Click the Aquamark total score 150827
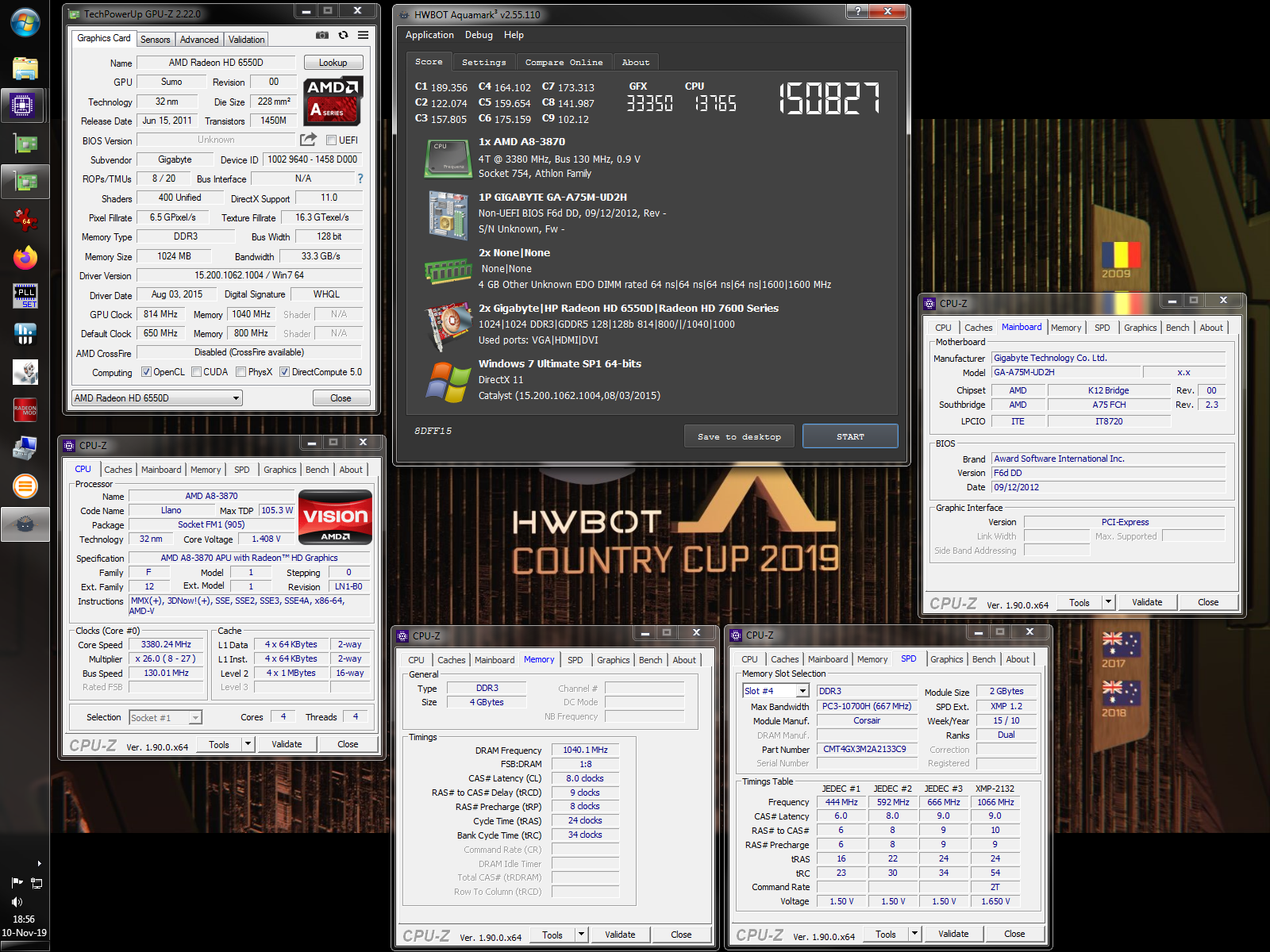The width and height of the screenshot is (1270, 952). [x=829, y=98]
